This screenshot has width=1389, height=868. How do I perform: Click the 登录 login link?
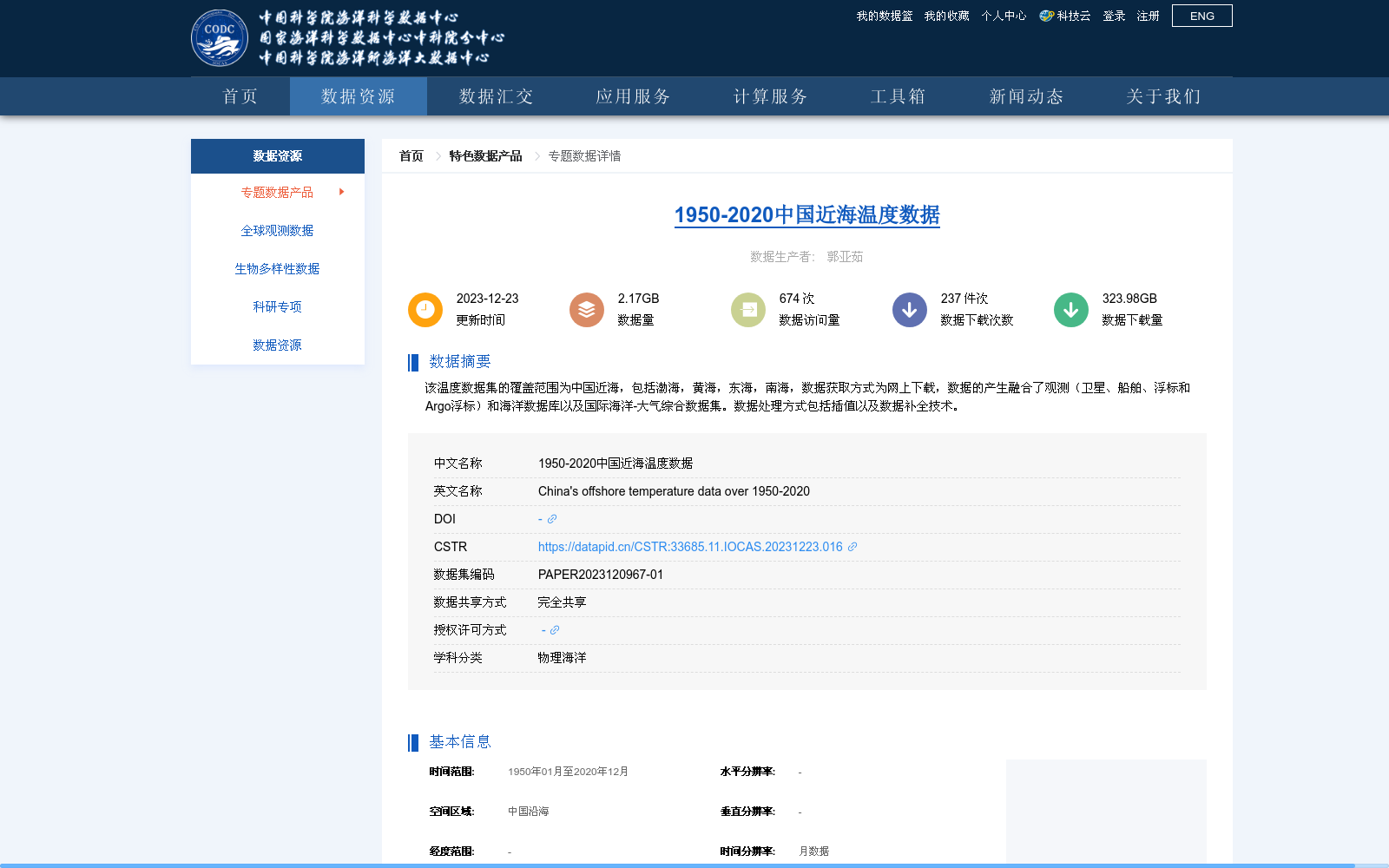1114,15
